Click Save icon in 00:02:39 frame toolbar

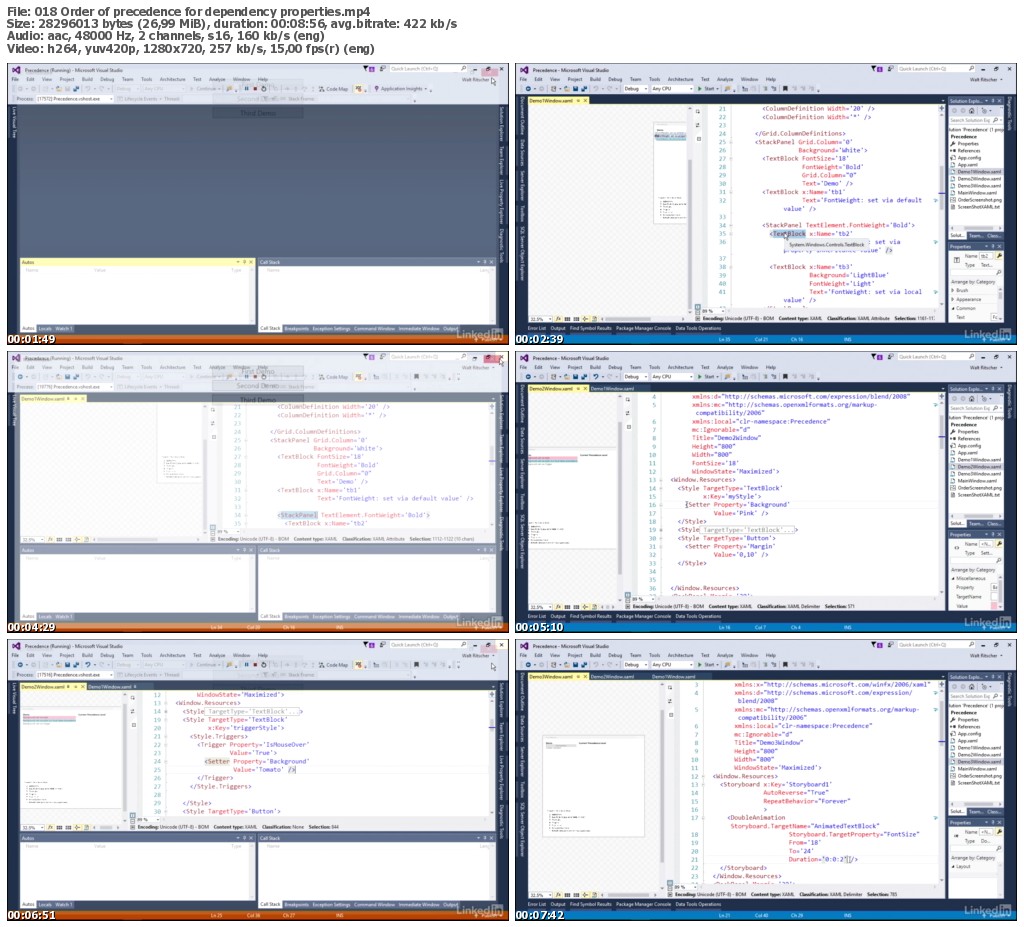pyautogui.click(x=576, y=89)
